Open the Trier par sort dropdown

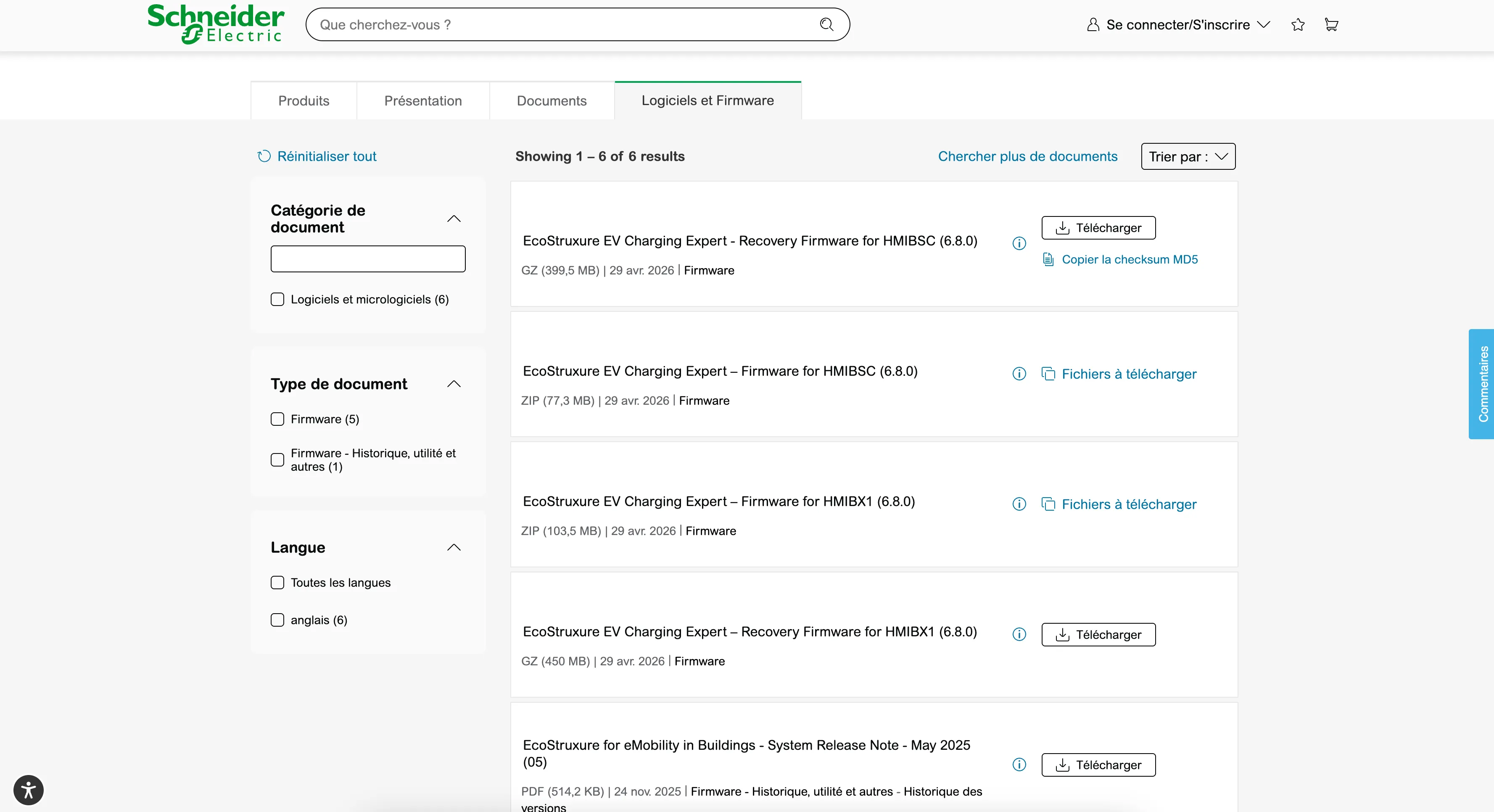tap(1188, 157)
